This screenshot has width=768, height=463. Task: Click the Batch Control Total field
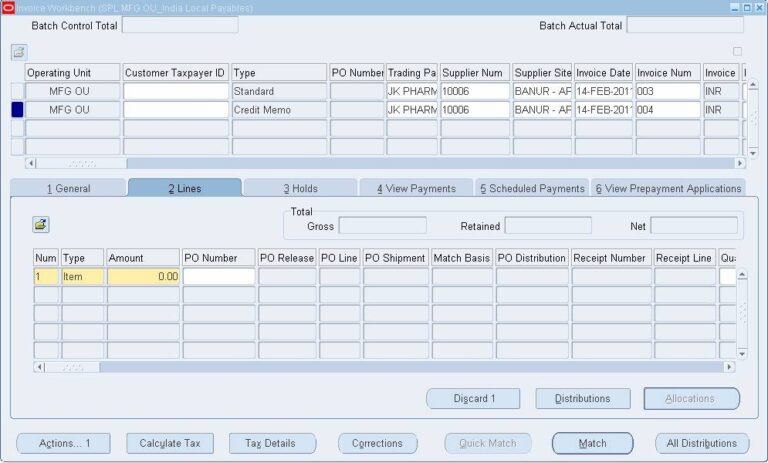pos(180,25)
